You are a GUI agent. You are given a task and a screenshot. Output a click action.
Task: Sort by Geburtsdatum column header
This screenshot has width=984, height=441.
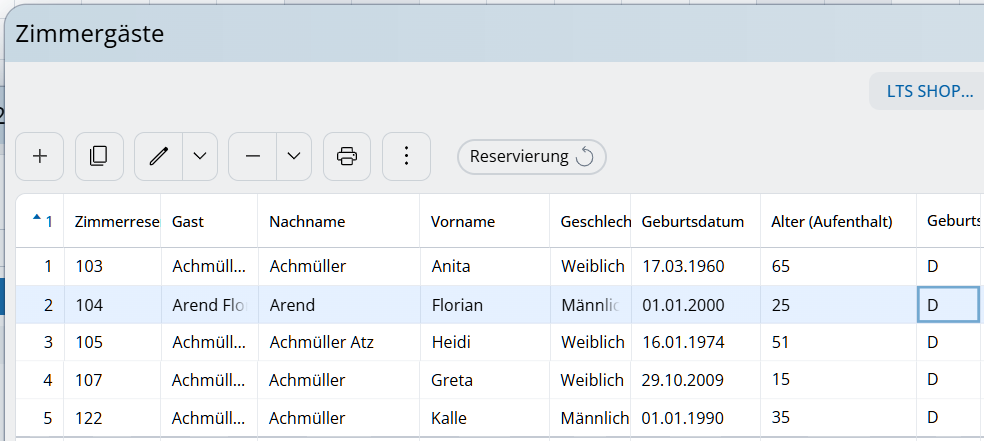(692, 222)
